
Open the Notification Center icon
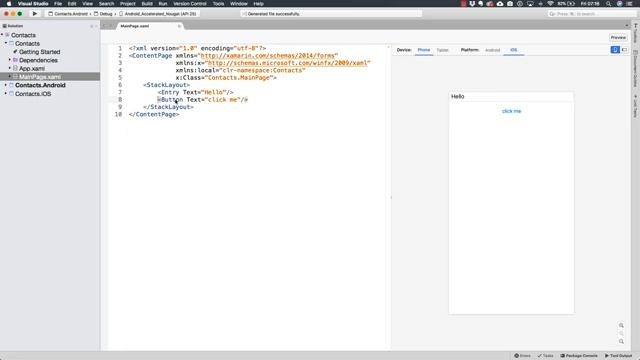(x=629, y=4)
